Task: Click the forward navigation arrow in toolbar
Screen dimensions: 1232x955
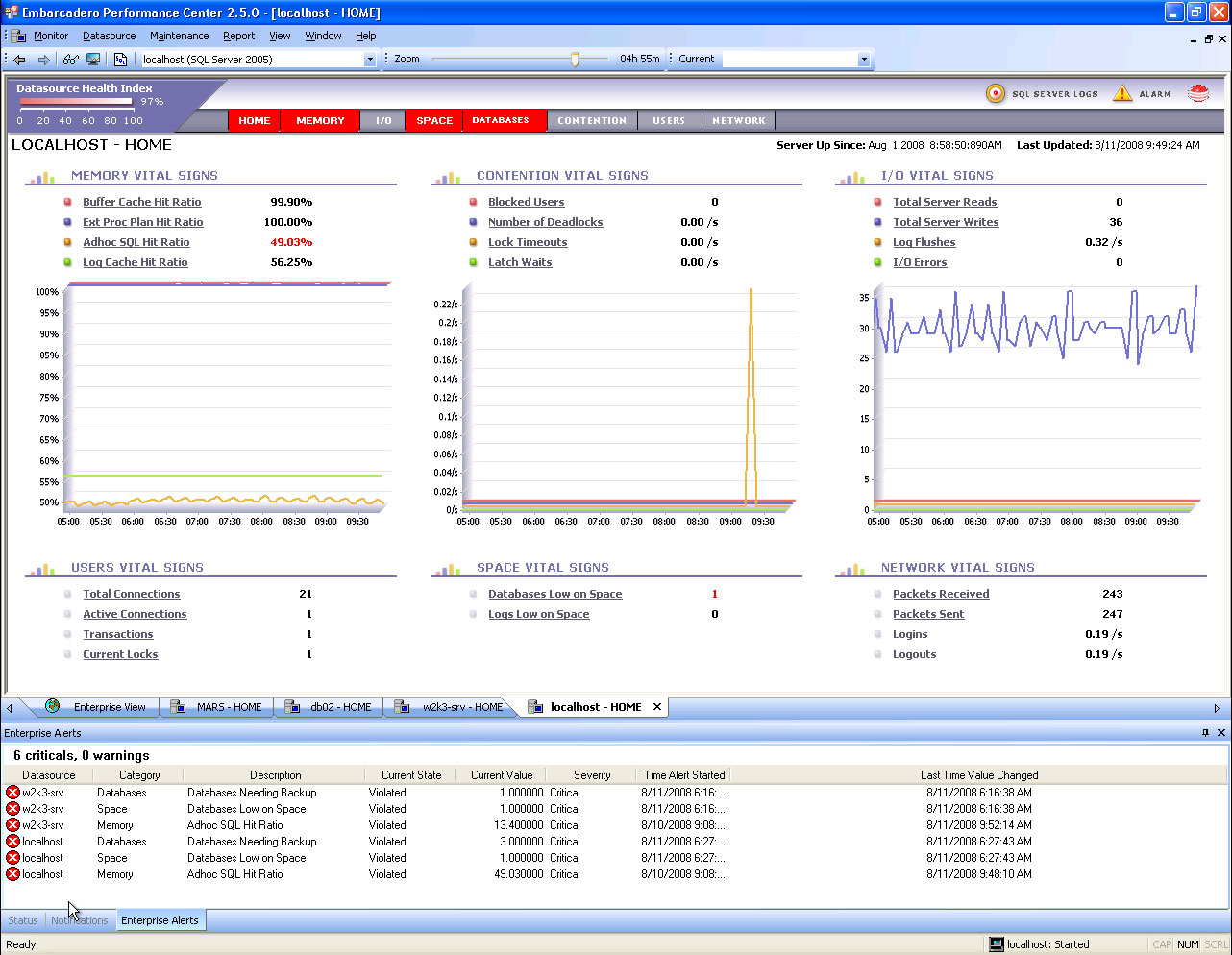Action: click(43, 60)
